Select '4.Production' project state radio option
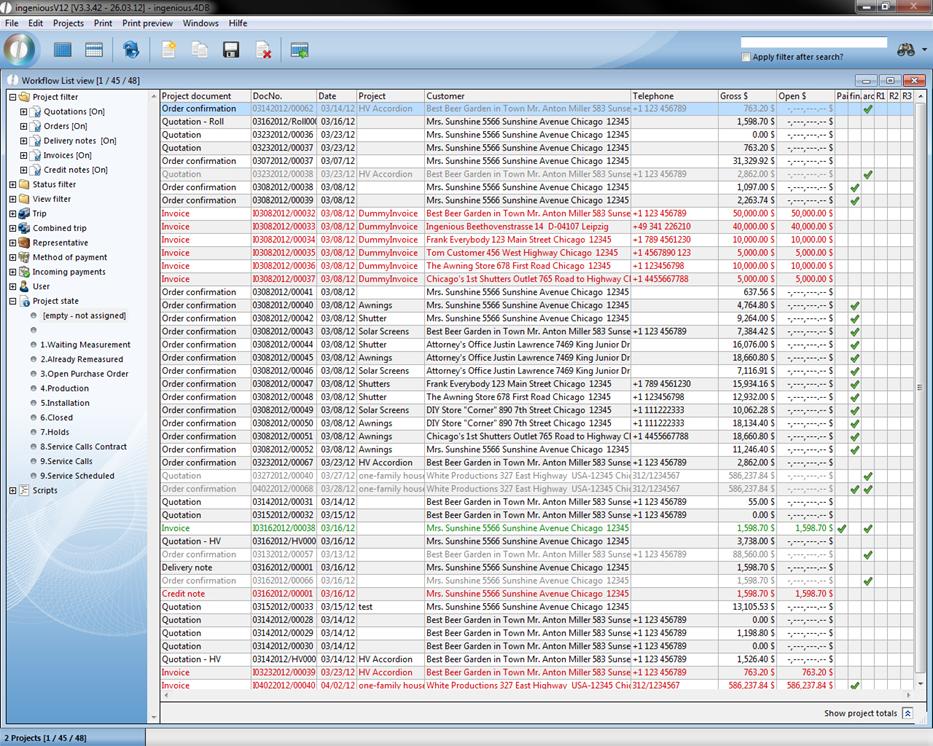The height and width of the screenshot is (746, 933). [33, 388]
